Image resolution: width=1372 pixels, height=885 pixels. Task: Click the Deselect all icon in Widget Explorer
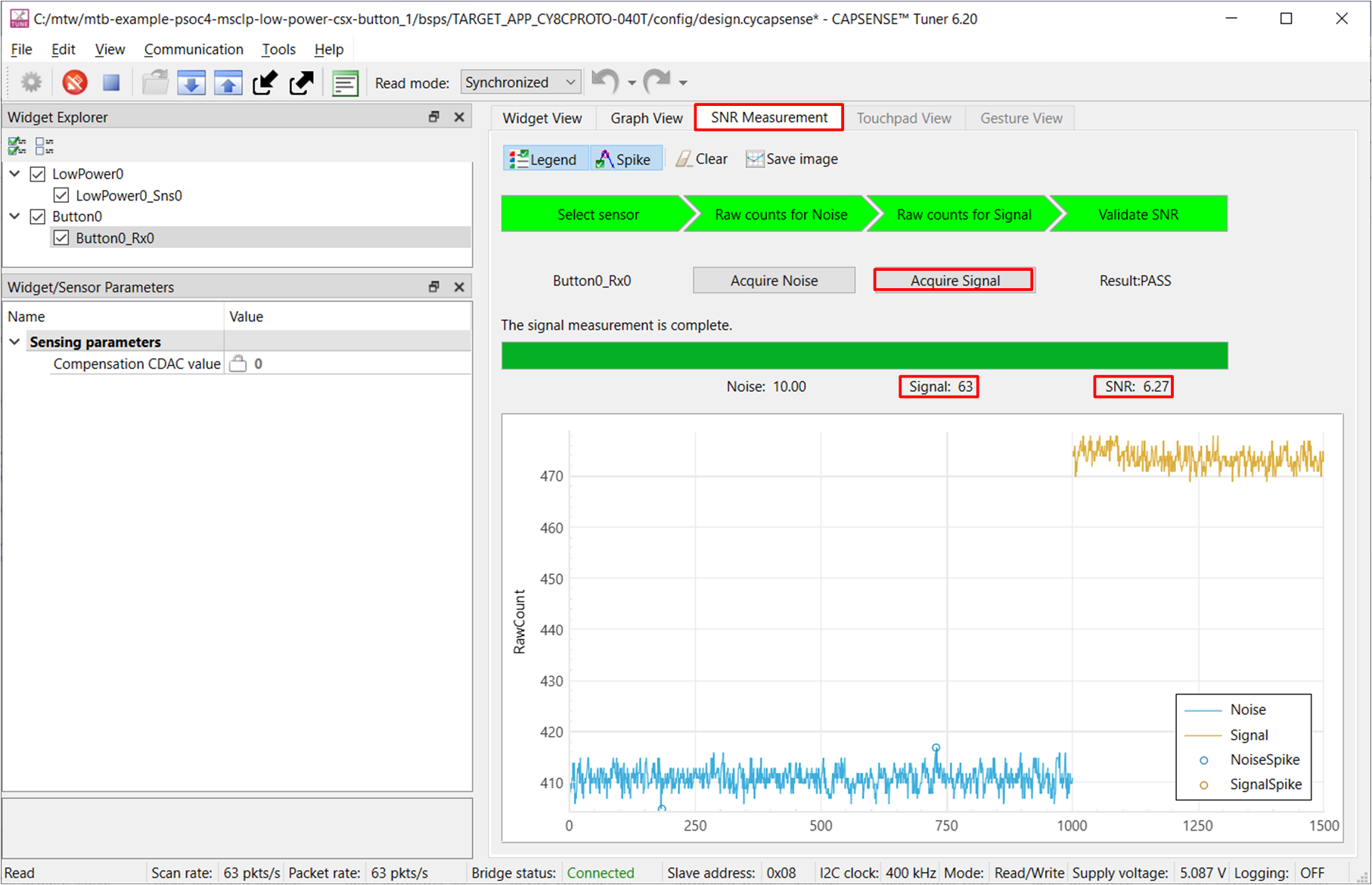[45, 146]
